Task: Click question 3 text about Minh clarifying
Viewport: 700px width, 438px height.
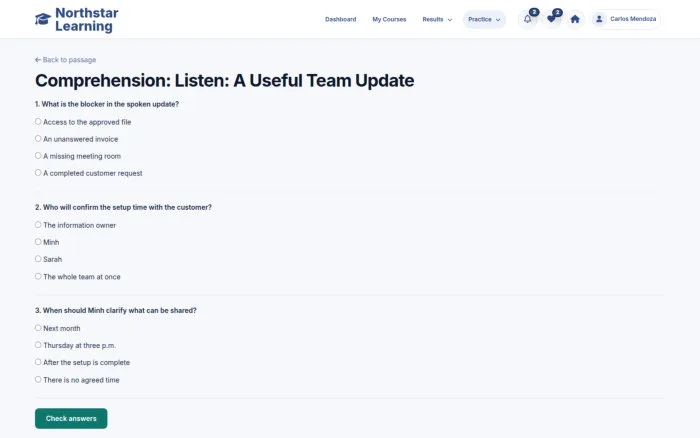Action: pyautogui.click(x=116, y=310)
